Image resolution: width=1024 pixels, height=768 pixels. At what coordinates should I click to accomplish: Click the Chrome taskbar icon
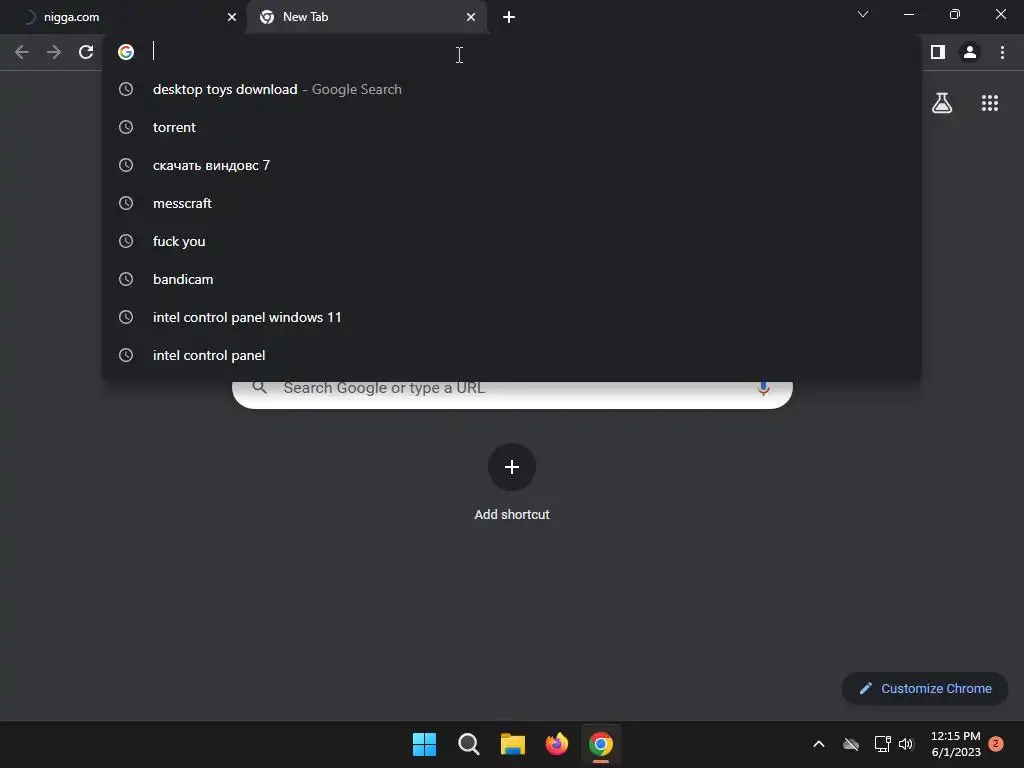pyautogui.click(x=601, y=744)
